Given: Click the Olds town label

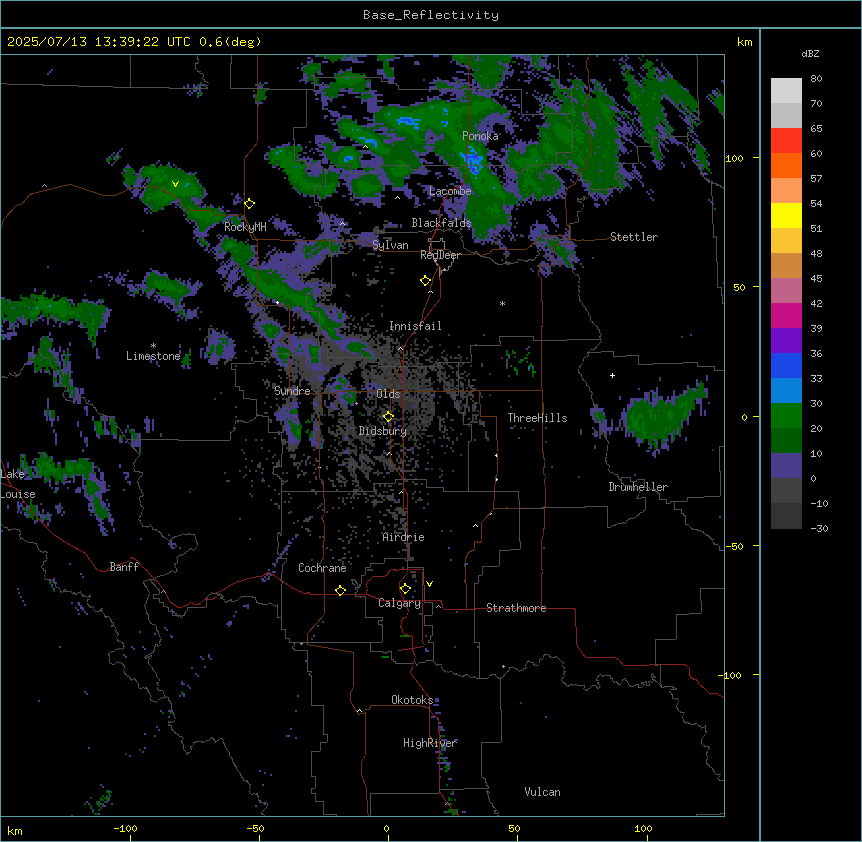Looking at the screenshot, I should tap(388, 394).
